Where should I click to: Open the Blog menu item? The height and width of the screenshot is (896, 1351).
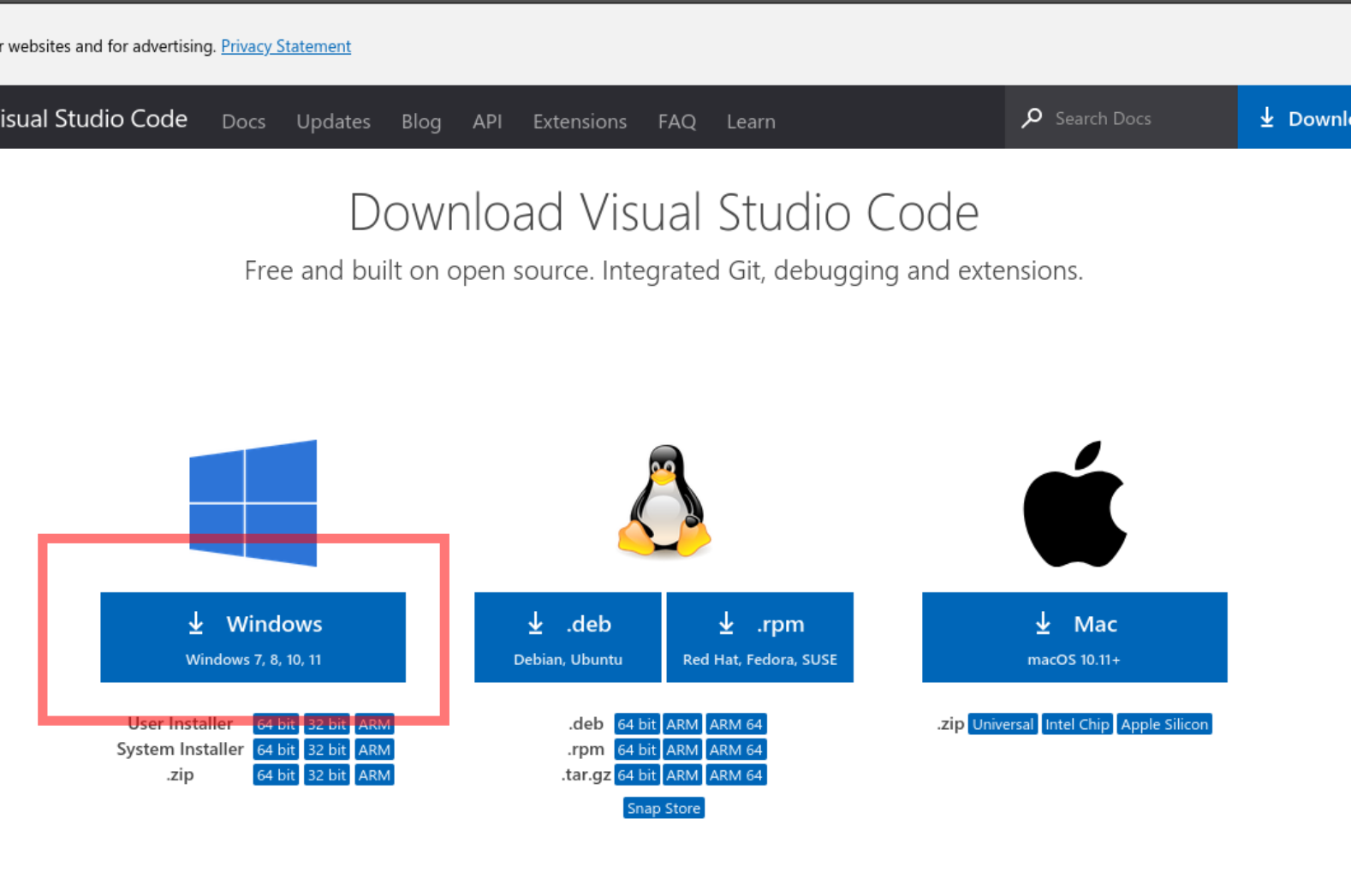point(421,122)
